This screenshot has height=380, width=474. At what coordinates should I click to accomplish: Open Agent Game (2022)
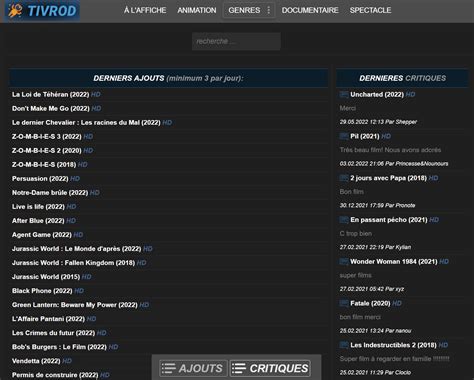(x=42, y=234)
